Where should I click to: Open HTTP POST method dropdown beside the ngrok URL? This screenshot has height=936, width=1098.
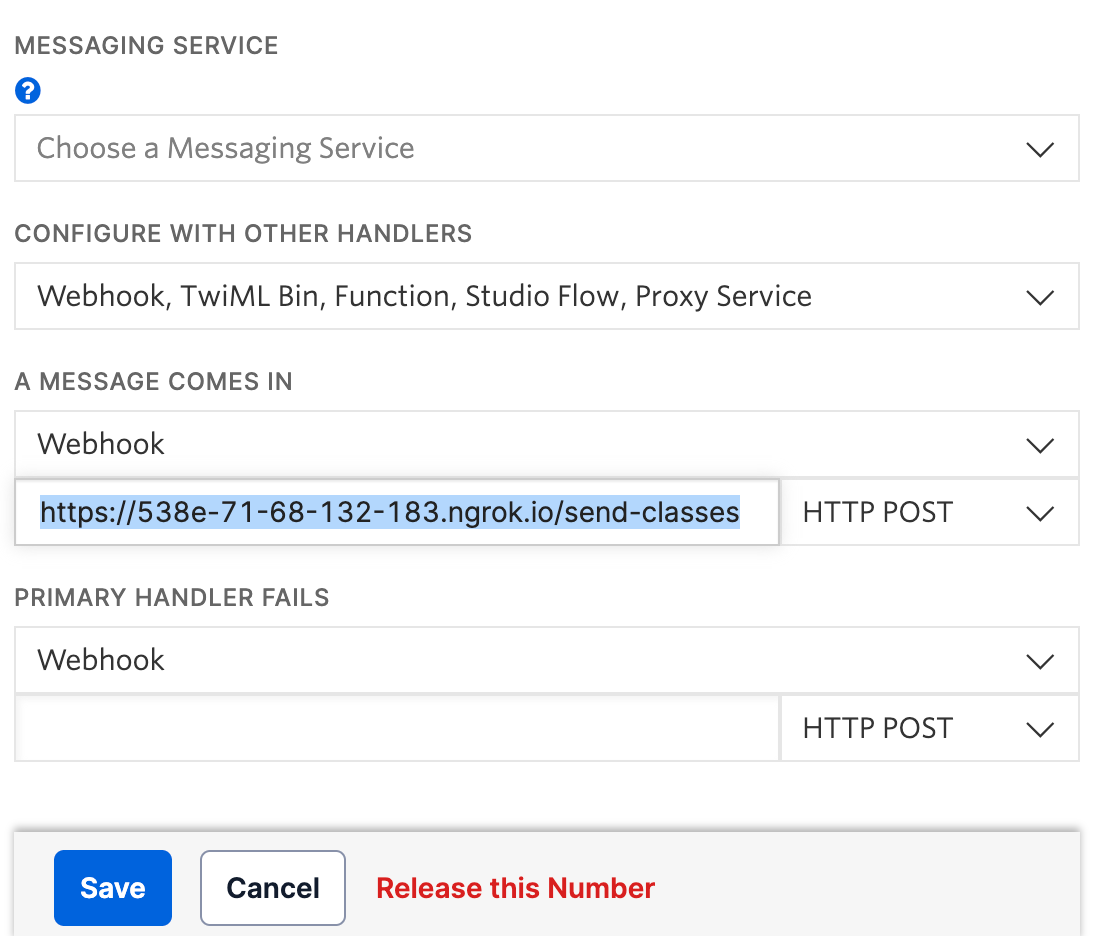pos(930,512)
